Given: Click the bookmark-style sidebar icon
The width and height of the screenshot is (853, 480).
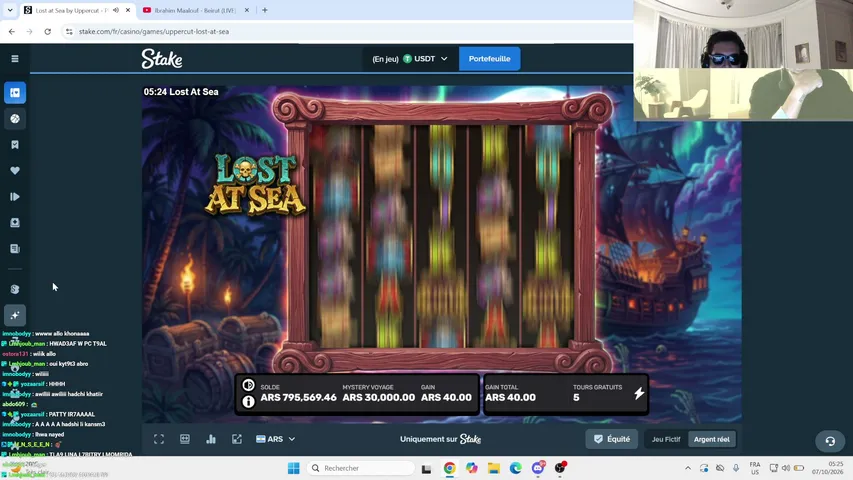Looking at the screenshot, I should coord(15,145).
